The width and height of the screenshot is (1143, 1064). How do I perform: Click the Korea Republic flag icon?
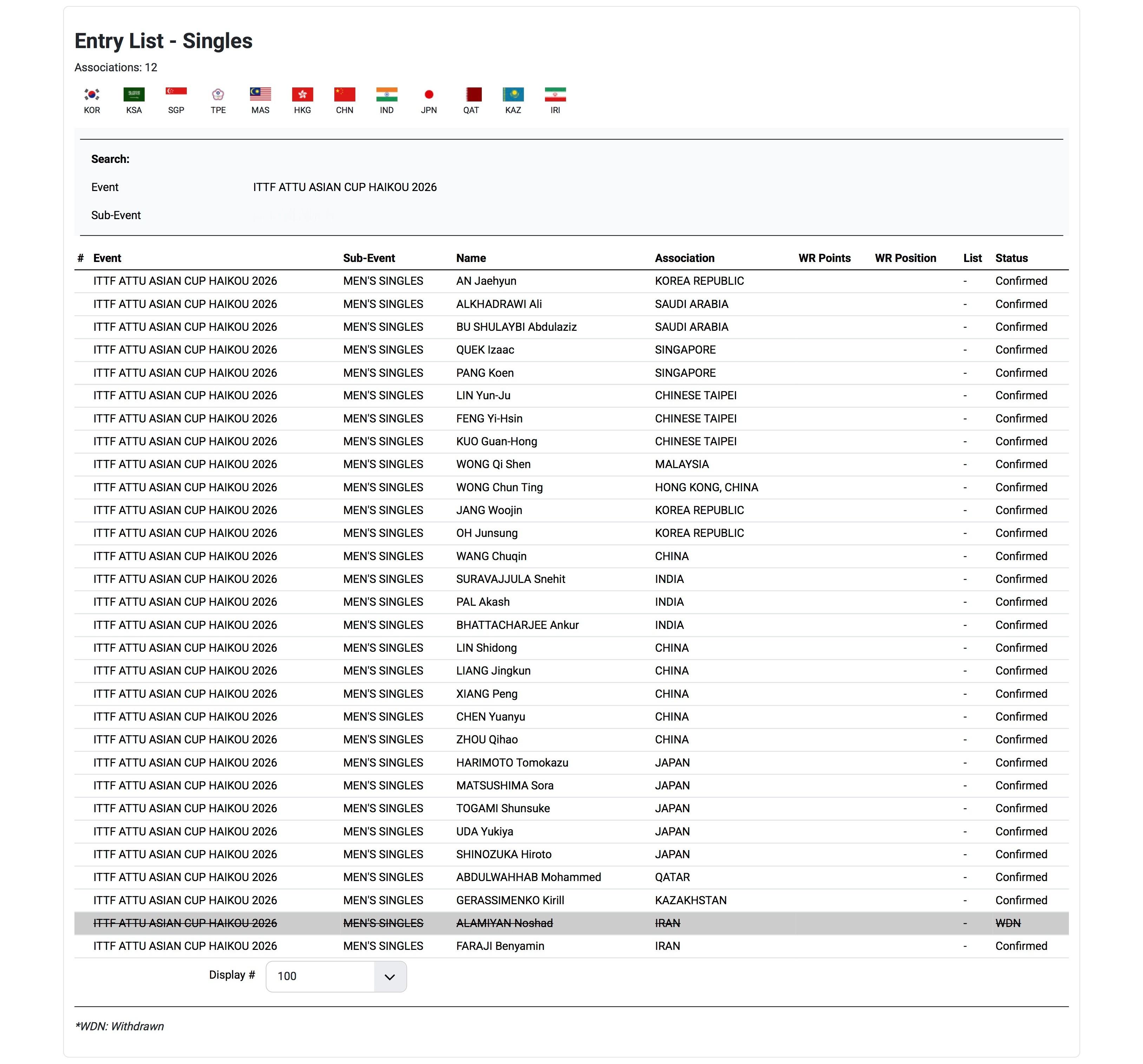[92, 94]
